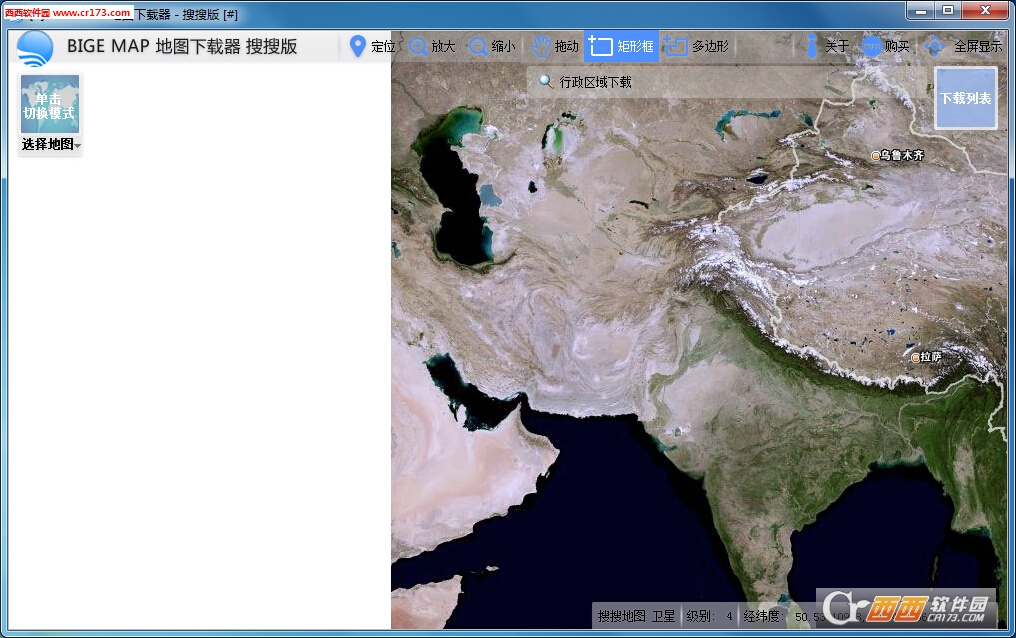Minimize the map downloader window
The height and width of the screenshot is (638, 1016).
921,10
